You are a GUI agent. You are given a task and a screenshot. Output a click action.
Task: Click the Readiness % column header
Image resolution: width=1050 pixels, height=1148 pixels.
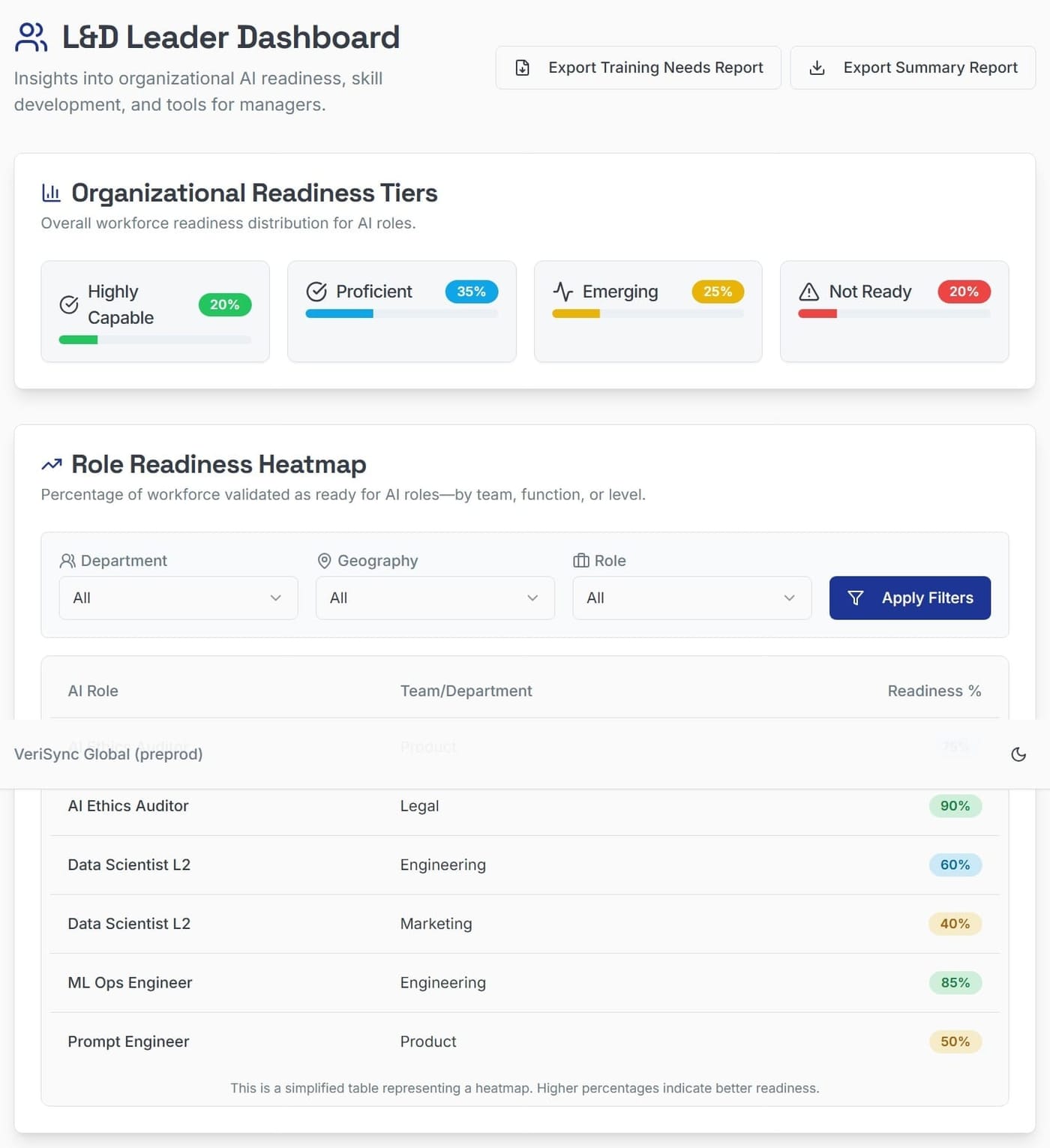(x=934, y=691)
